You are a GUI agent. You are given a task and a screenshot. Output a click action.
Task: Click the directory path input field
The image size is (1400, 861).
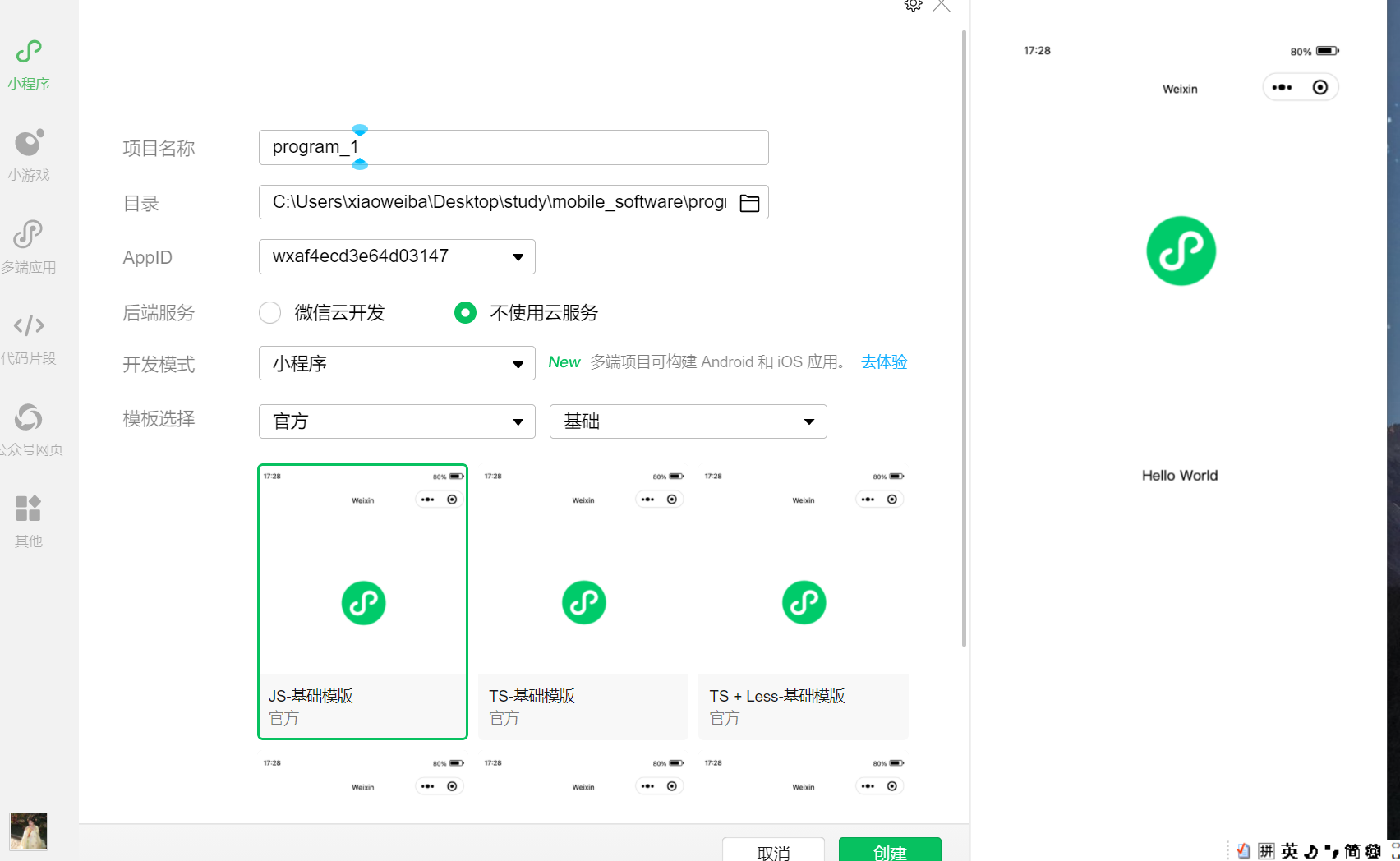click(513, 202)
